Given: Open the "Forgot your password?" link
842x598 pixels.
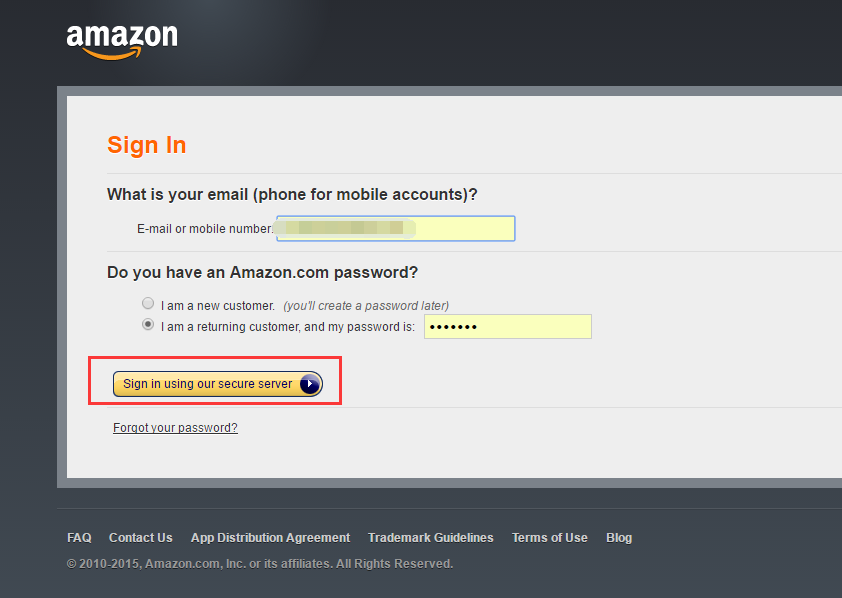Looking at the screenshot, I should pos(175,428).
